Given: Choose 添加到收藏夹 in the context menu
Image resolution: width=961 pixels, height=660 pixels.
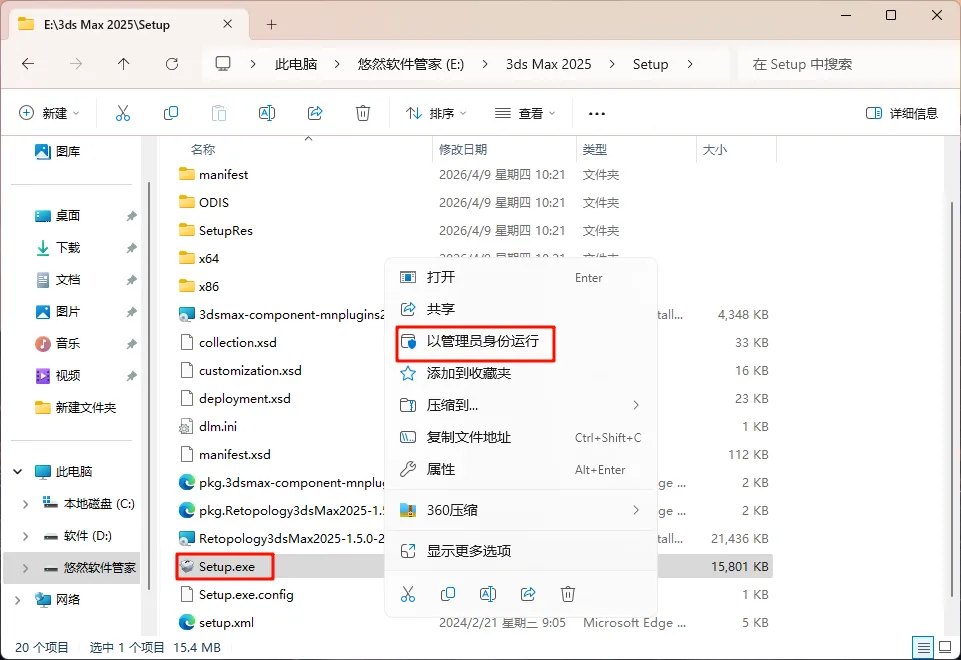Looking at the screenshot, I should pos(520,373).
